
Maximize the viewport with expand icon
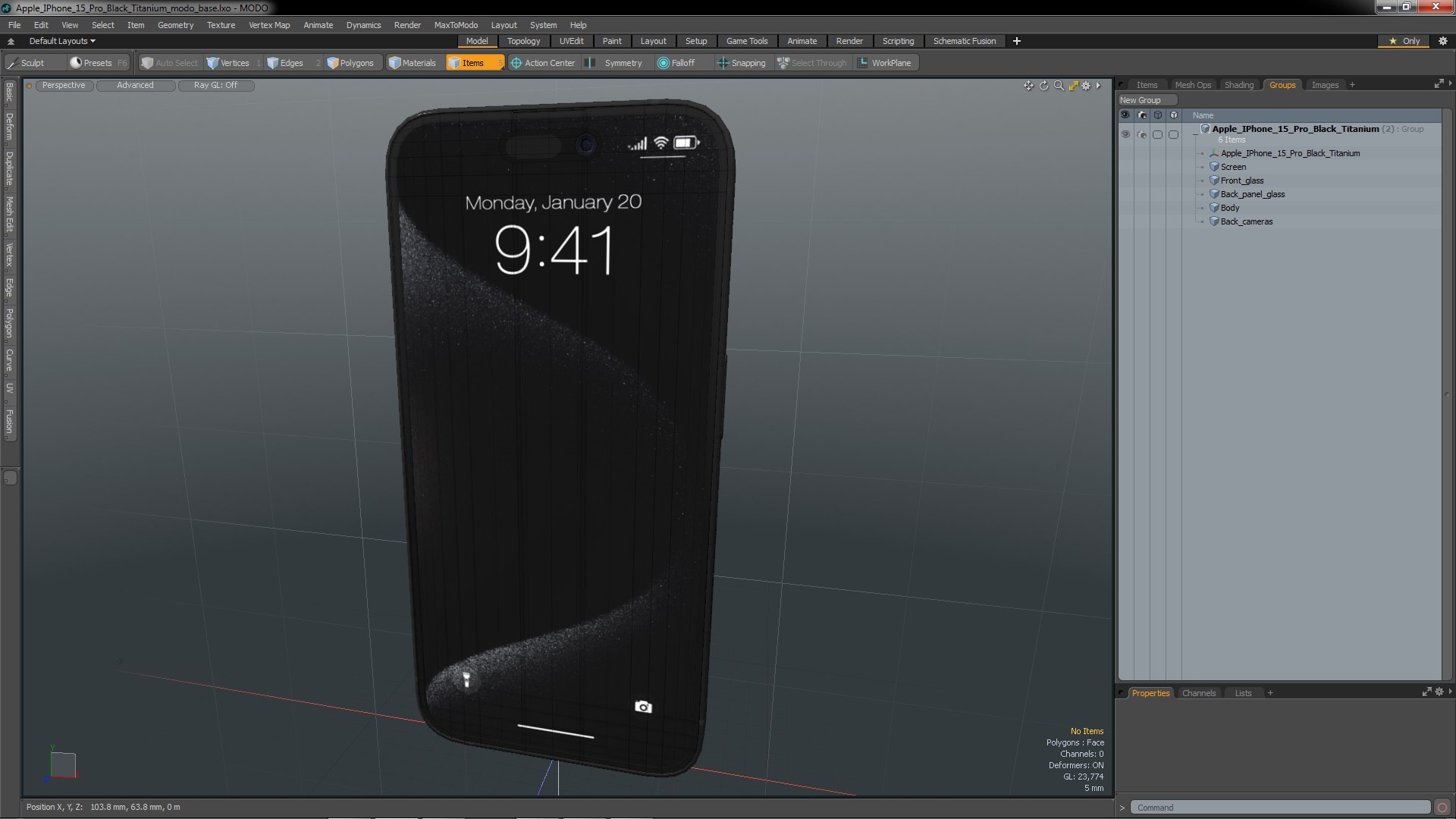click(1074, 86)
